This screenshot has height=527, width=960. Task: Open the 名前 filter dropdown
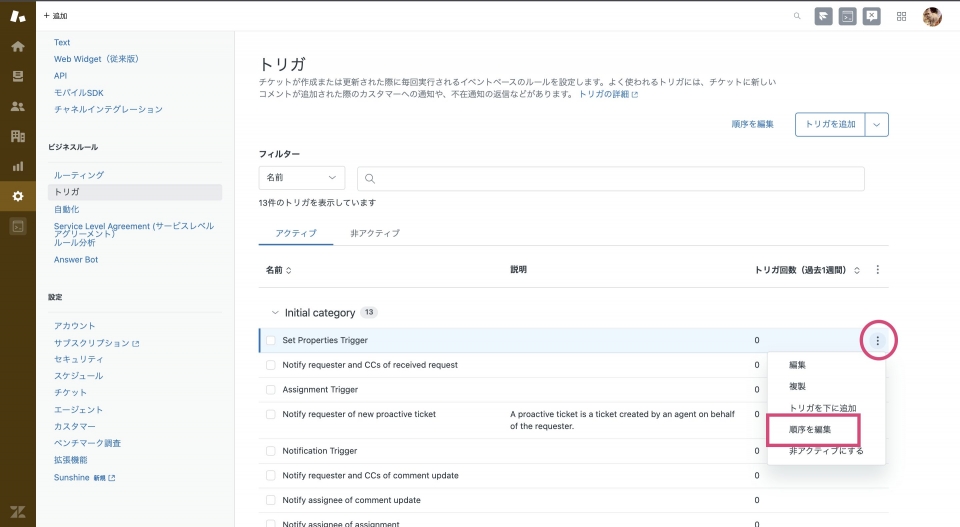(301, 178)
